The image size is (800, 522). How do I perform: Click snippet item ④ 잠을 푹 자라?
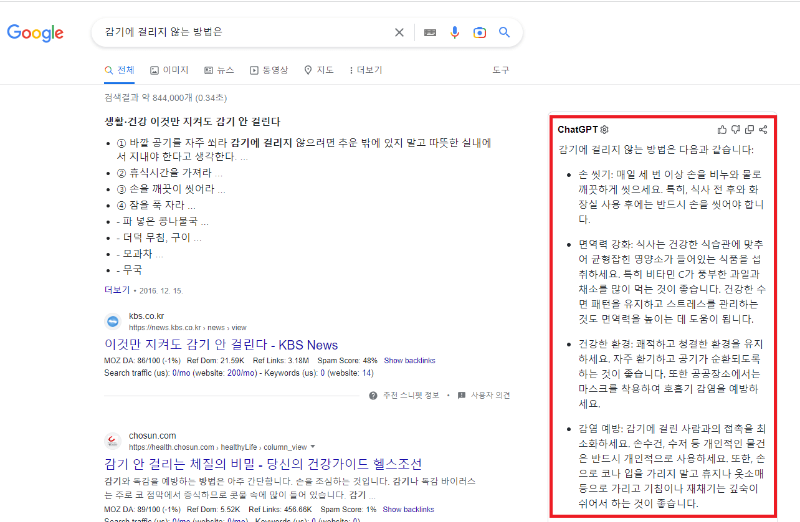click(x=156, y=205)
